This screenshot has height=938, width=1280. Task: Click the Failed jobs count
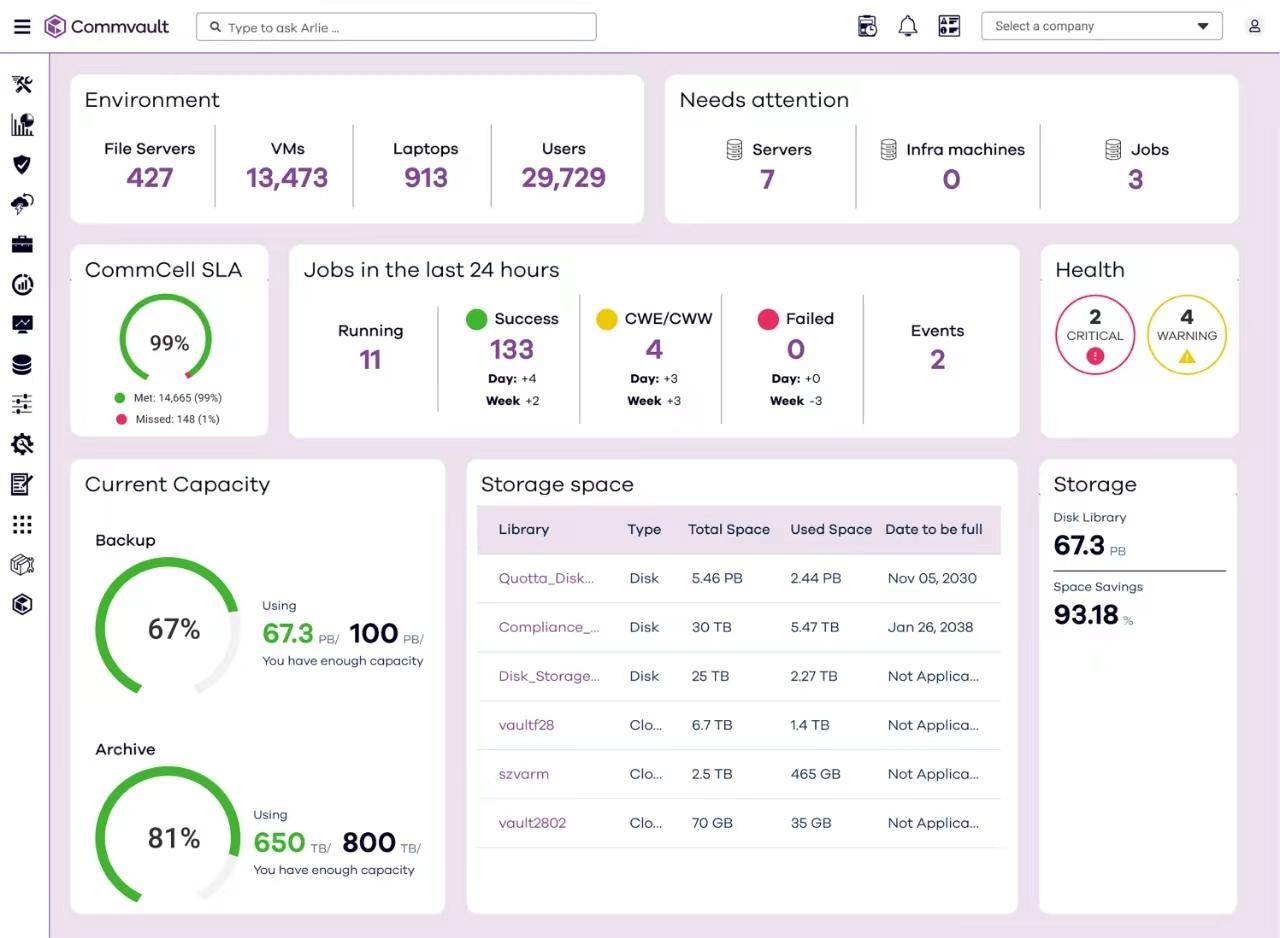pyautogui.click(x=796, y=349)
